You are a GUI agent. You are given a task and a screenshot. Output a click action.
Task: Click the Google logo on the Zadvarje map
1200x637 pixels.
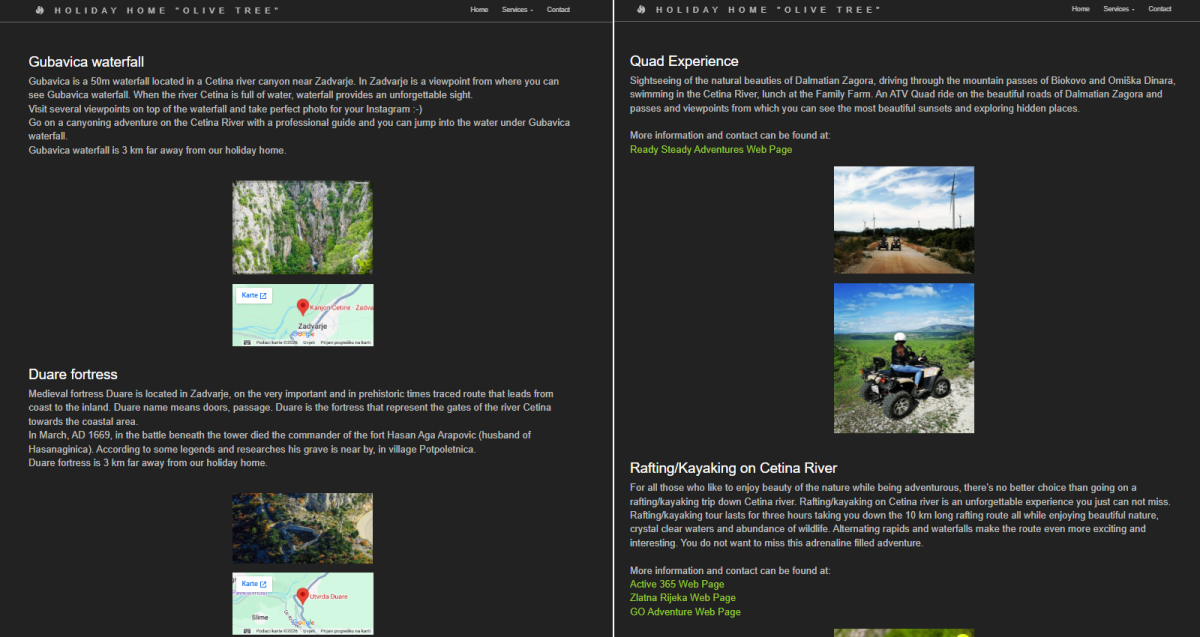coord(303,333)
